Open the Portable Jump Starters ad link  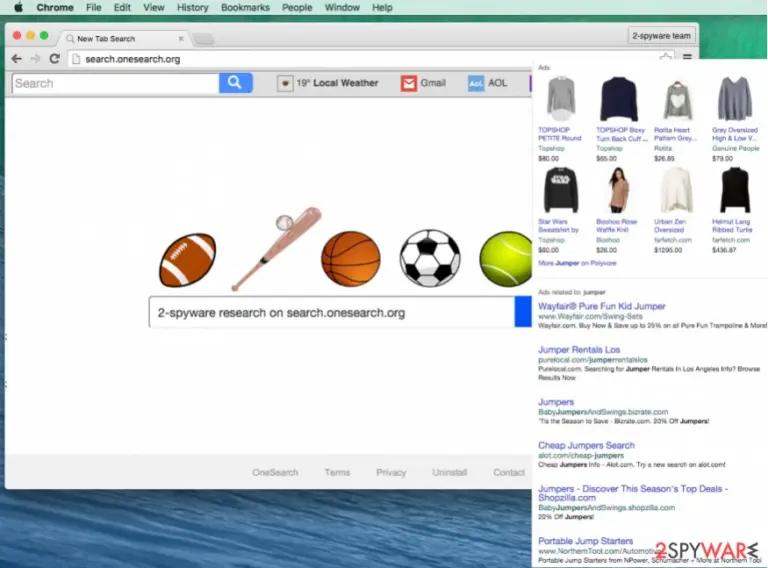click(x=585, y=541)
